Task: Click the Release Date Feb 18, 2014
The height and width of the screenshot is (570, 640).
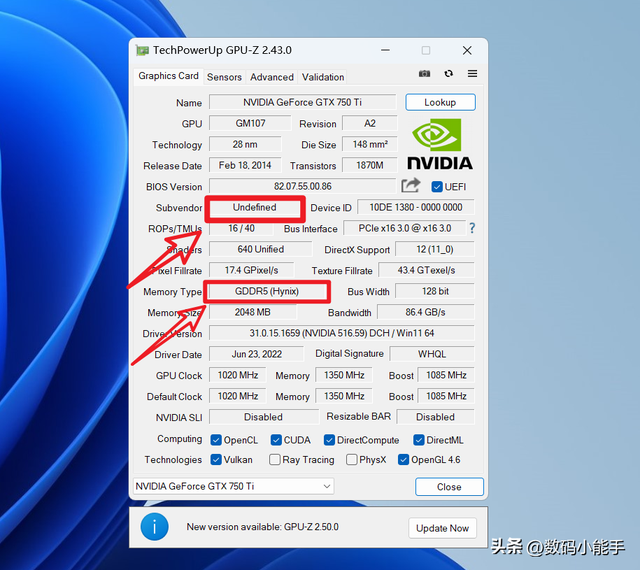Action: coord(245,165)
